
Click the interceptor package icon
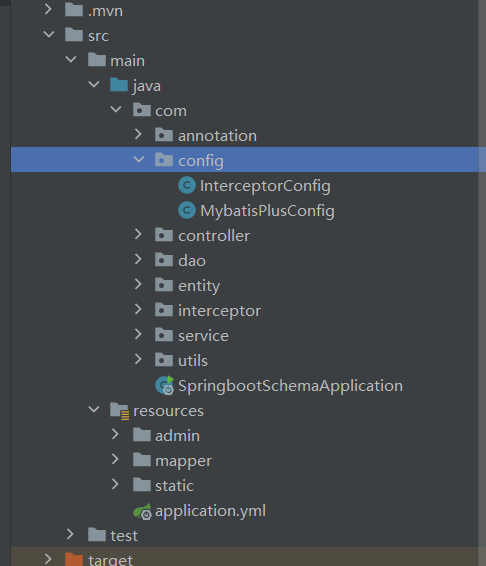(164, 310)
